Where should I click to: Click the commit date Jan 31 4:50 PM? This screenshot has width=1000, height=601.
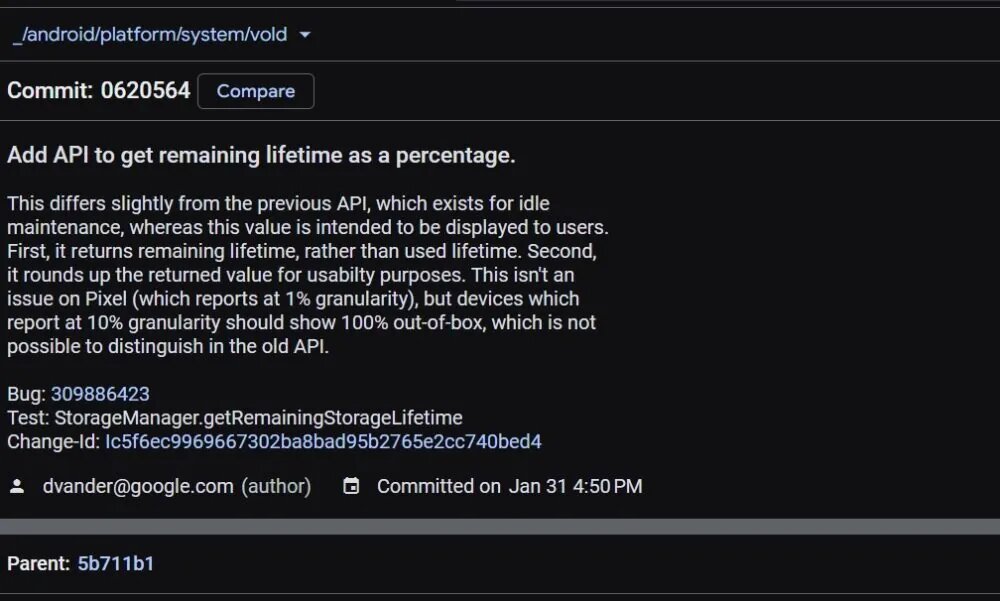pos(575,486)
